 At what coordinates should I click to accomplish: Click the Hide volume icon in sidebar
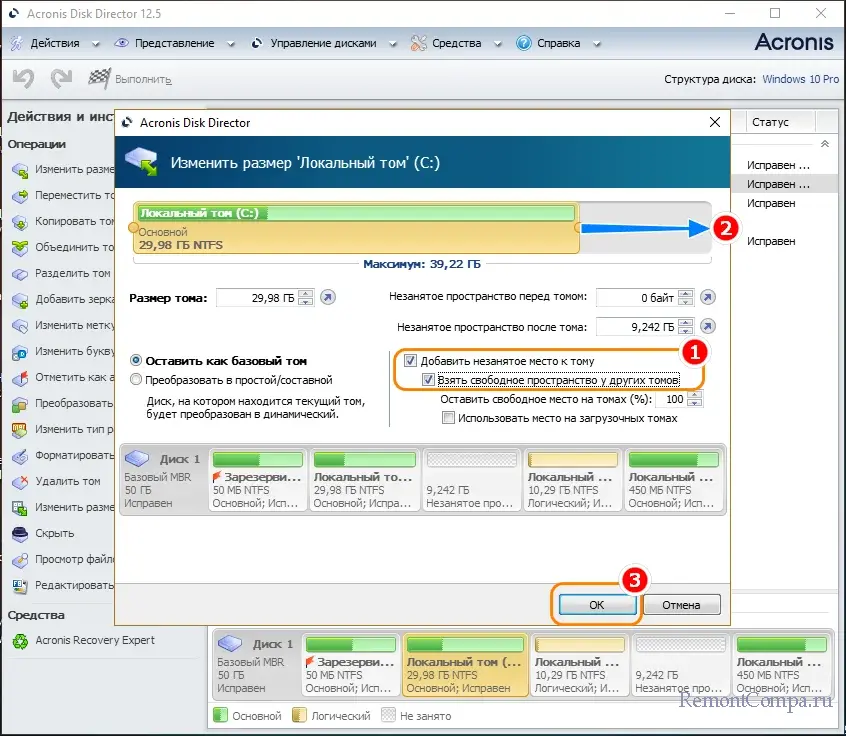coord(20,534)
